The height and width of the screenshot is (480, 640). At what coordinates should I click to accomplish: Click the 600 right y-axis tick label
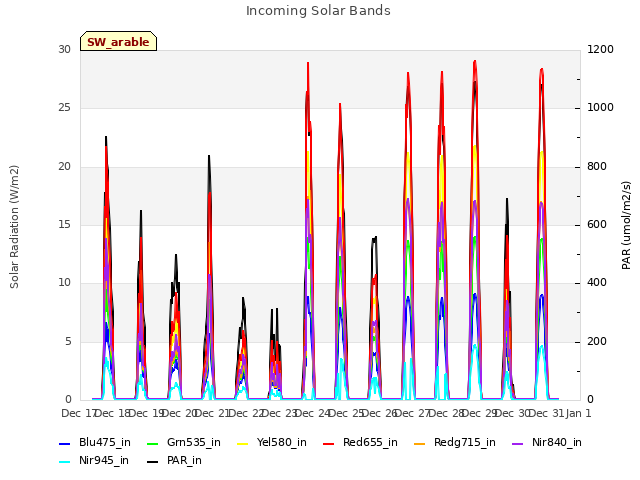pos(597,224)
